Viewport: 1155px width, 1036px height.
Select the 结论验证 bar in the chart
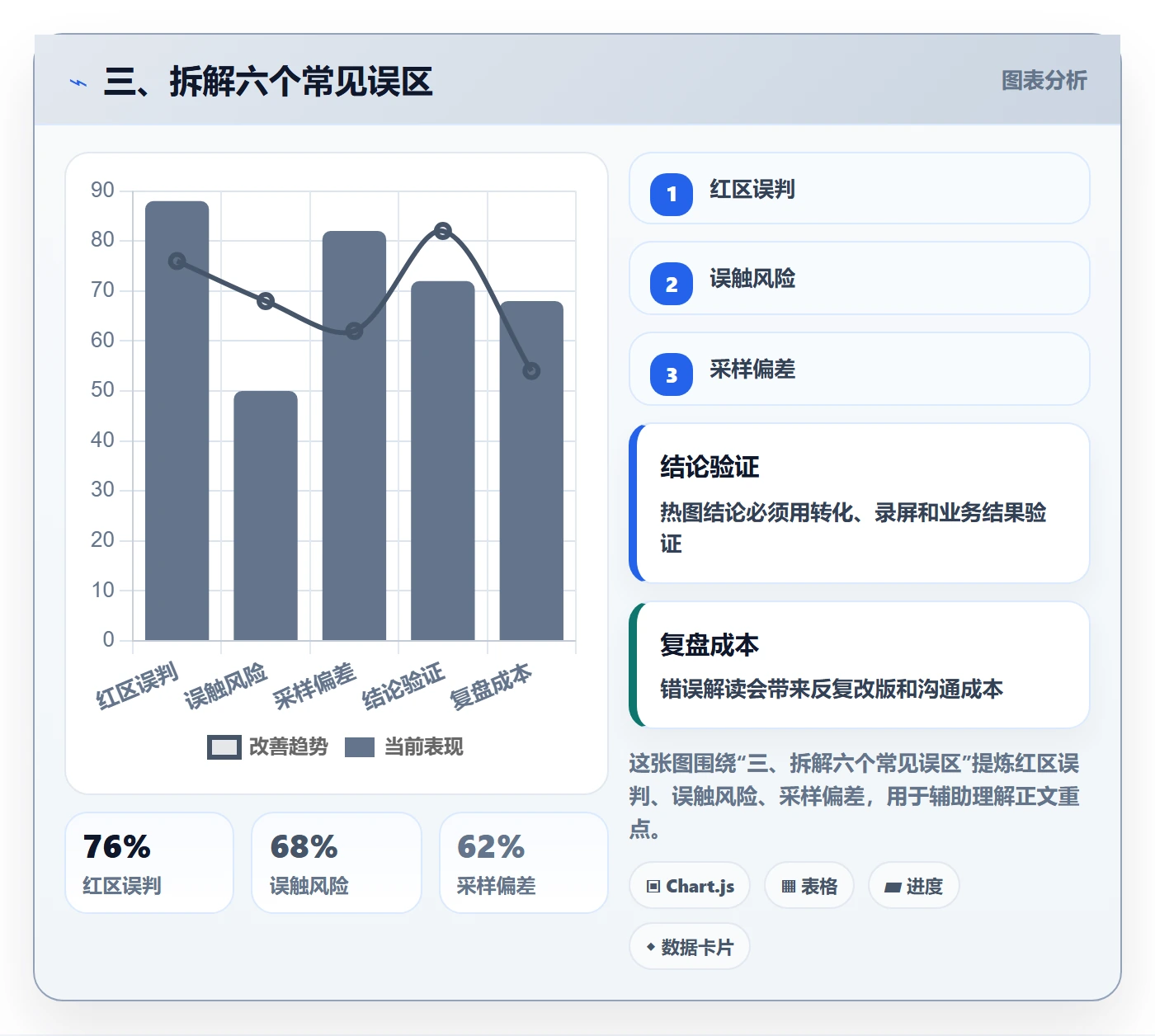pyautogui.click(x=443, y=460)
